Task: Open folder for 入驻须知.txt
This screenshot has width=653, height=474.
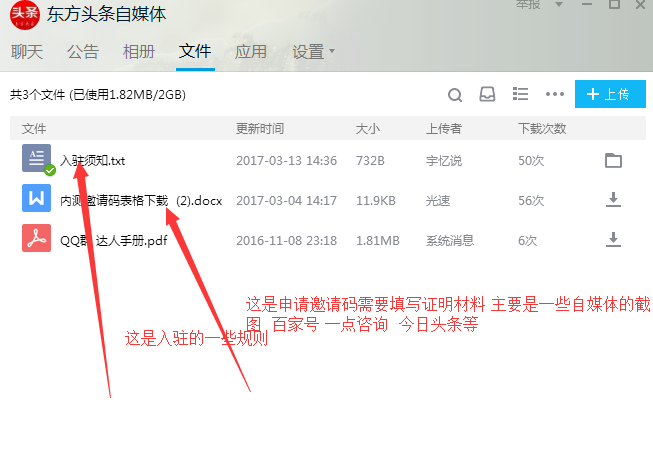Action: point(613,160)
